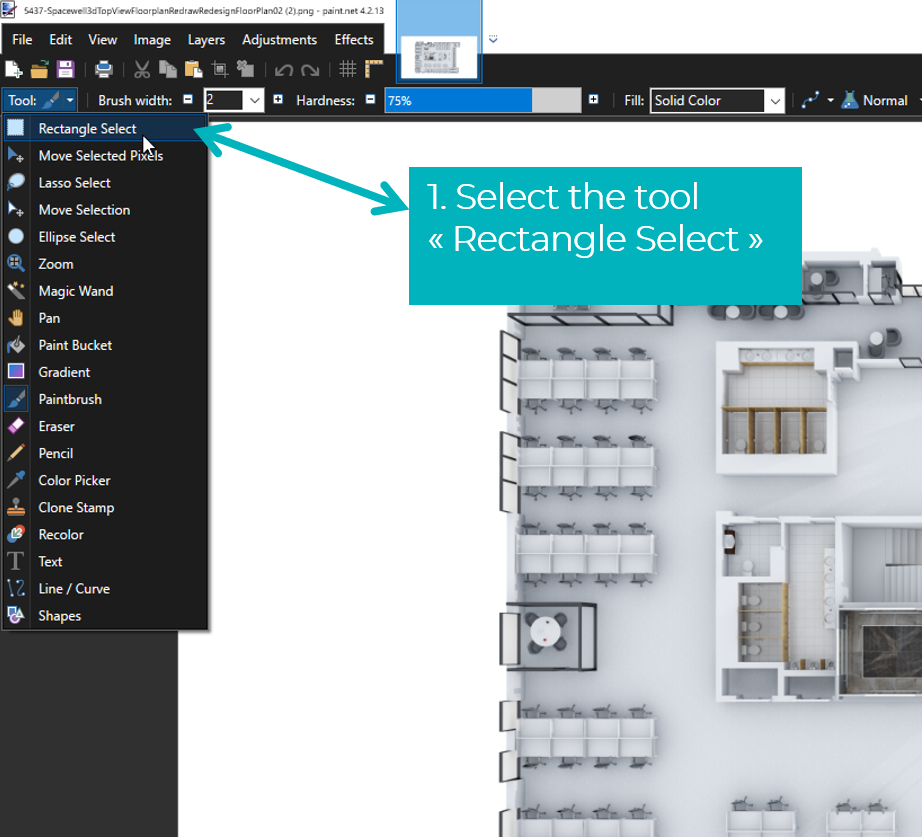
Task: Open the Effects menu
Action: pyautogui.click(x=354, y=39)
